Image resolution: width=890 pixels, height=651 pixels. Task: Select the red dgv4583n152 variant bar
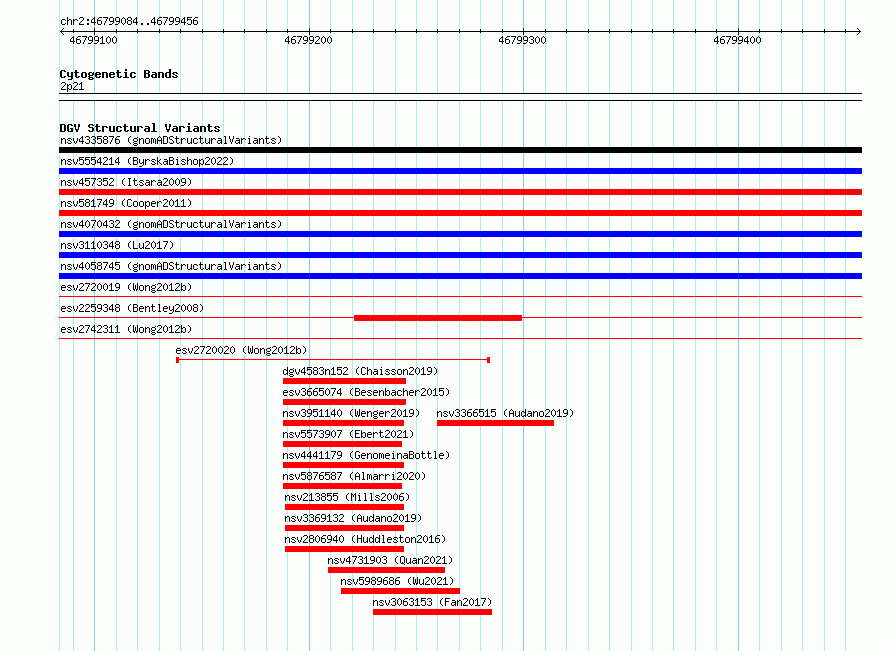(x=345, y=381)
